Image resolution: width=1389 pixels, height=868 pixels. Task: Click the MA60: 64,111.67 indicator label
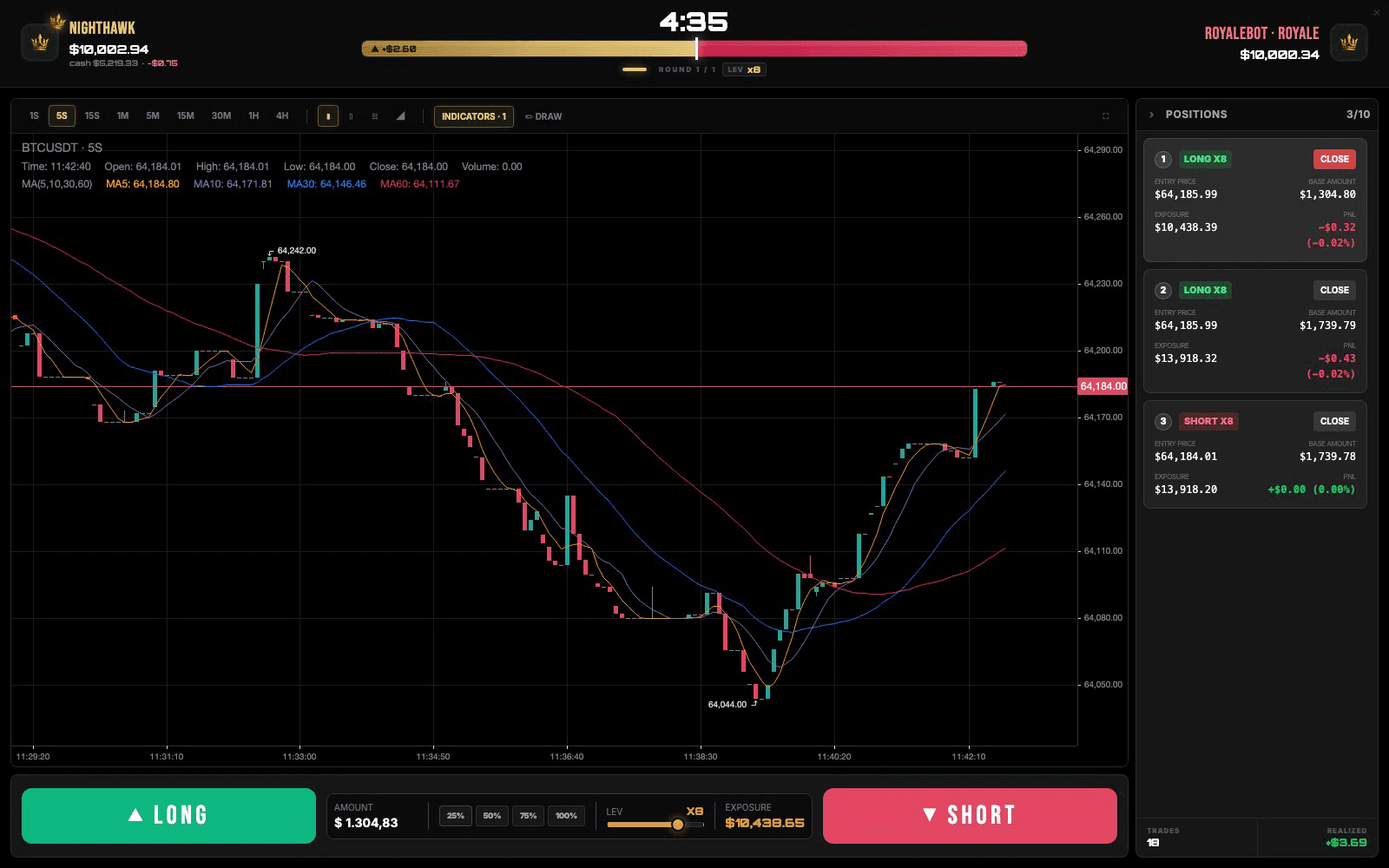tap(420, 184)
